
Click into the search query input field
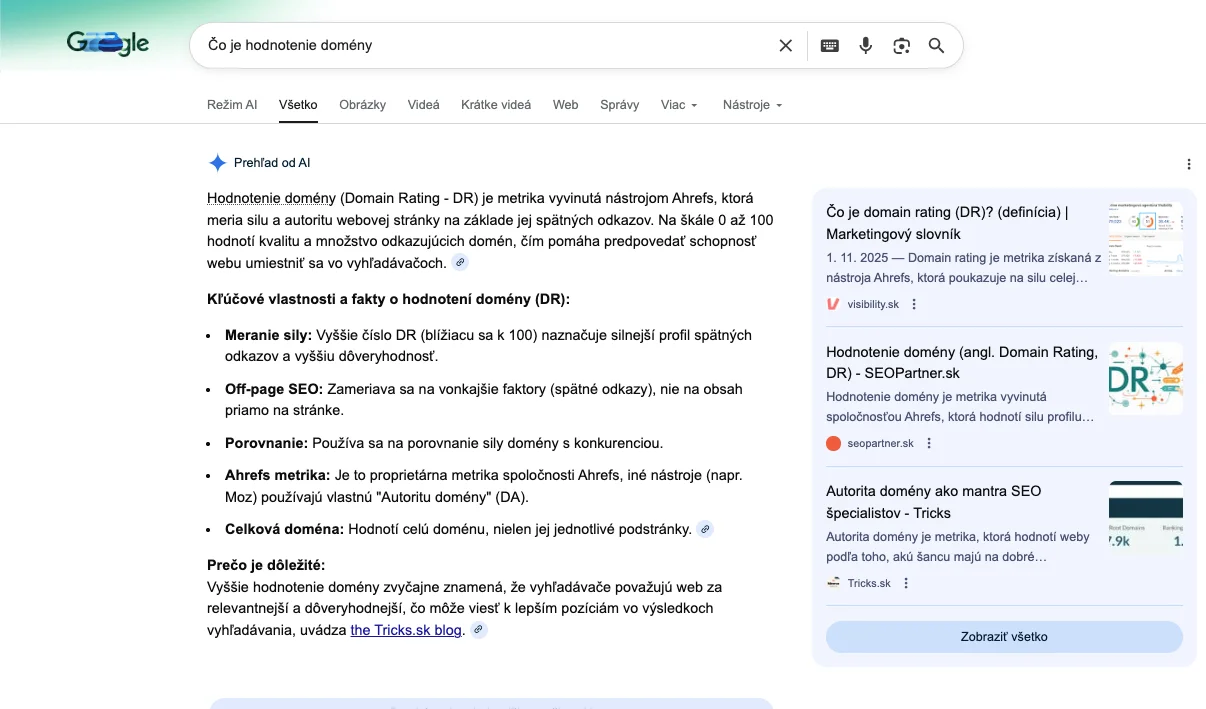[x=480, y=46]
